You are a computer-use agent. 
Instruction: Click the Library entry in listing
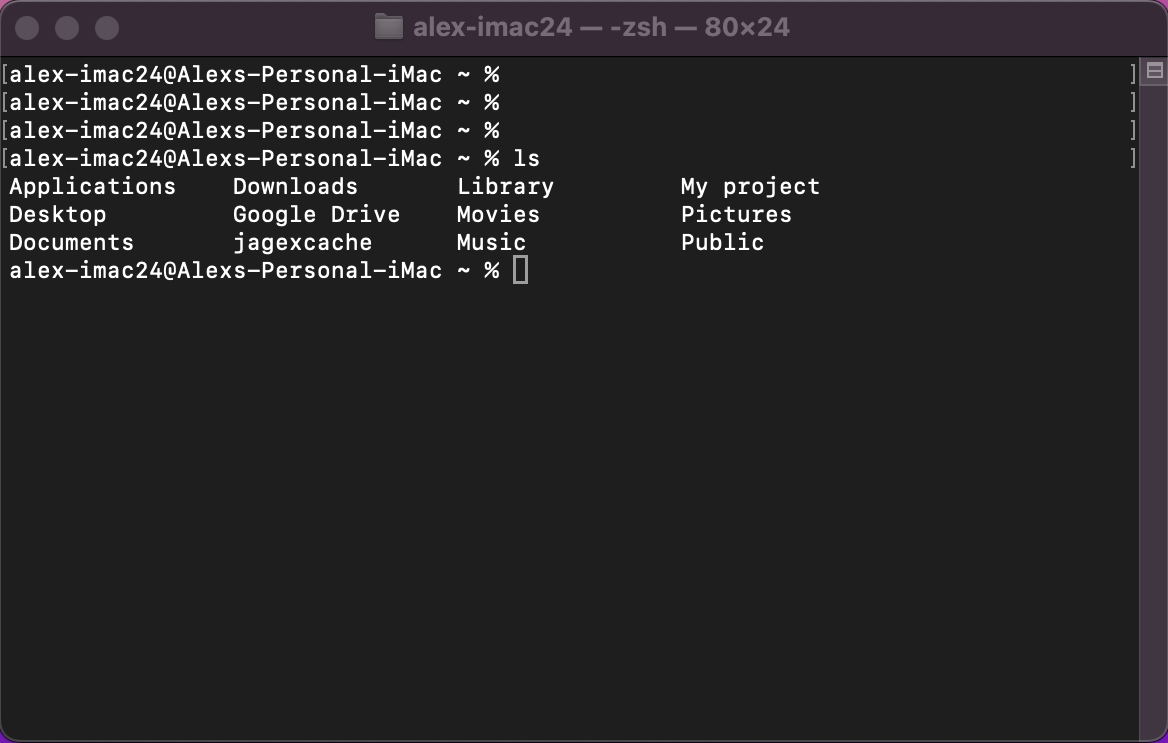[505, 186]
